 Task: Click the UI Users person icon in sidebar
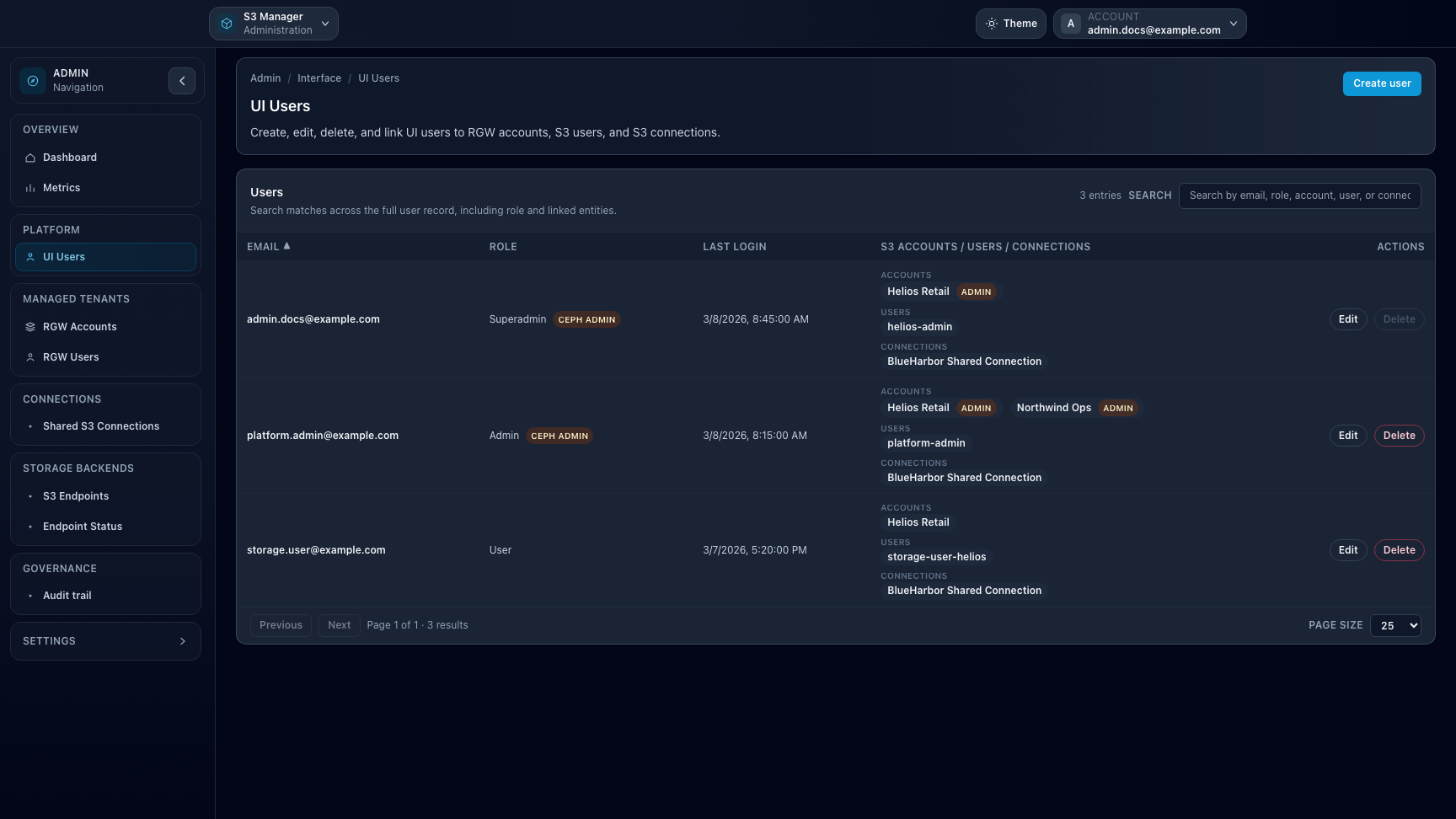[x=30, y=257]
